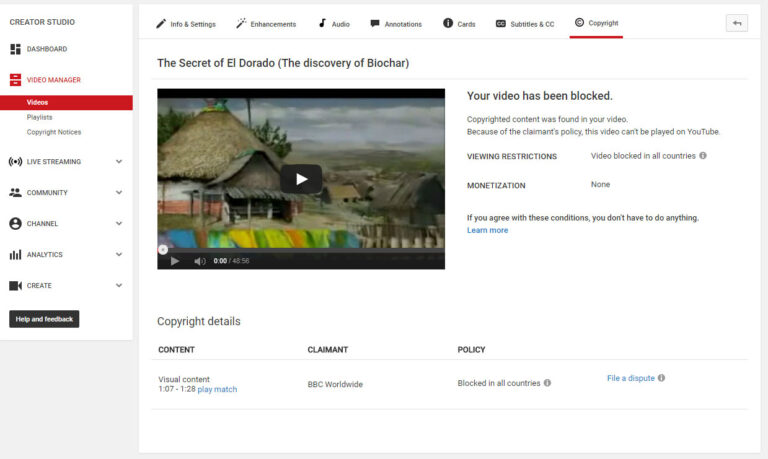Click the File a dispute link
Viewport: 768px width, 459px height.
pos(630,378)
